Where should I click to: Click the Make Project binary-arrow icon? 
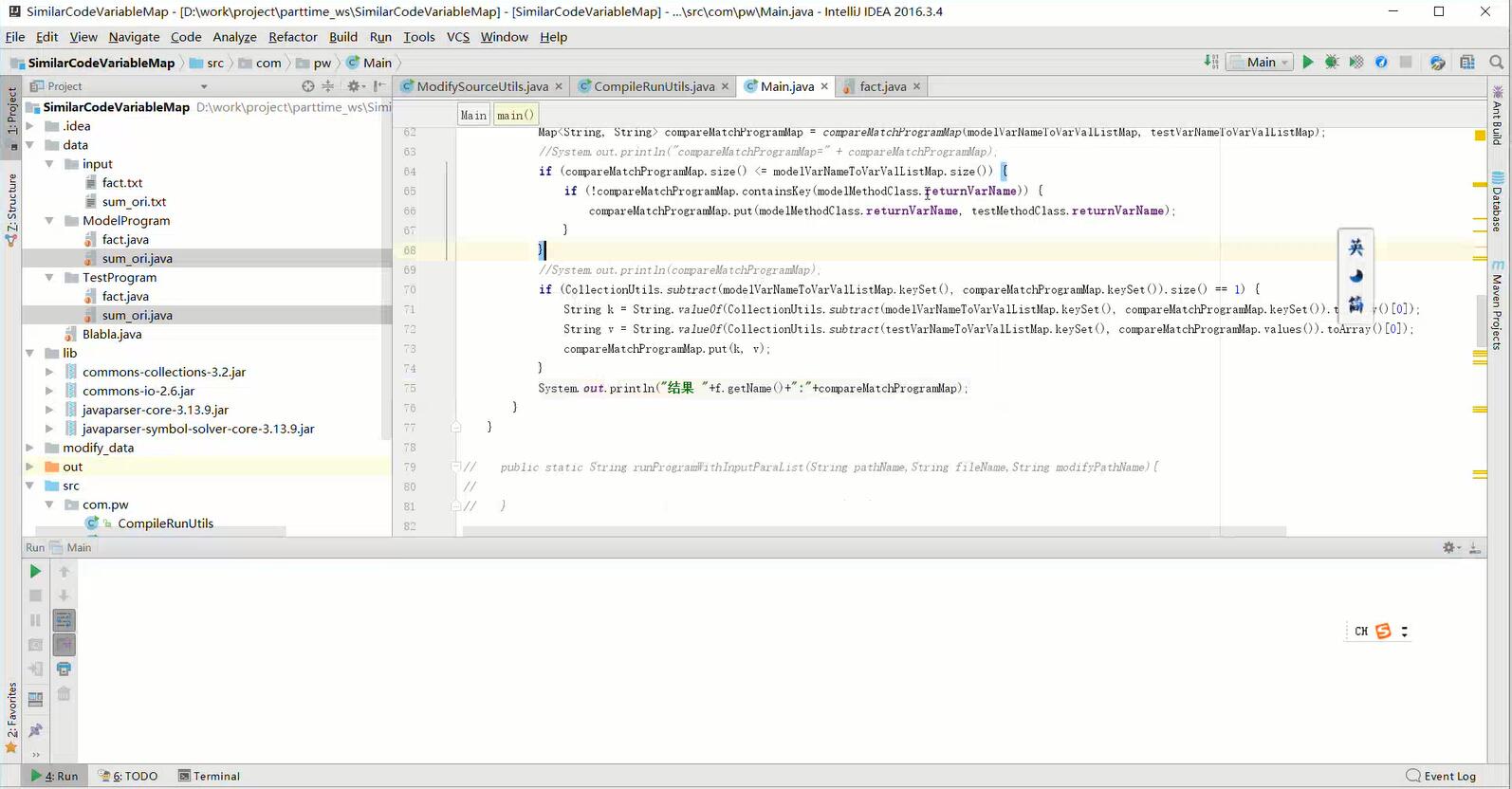point(1211,62)
